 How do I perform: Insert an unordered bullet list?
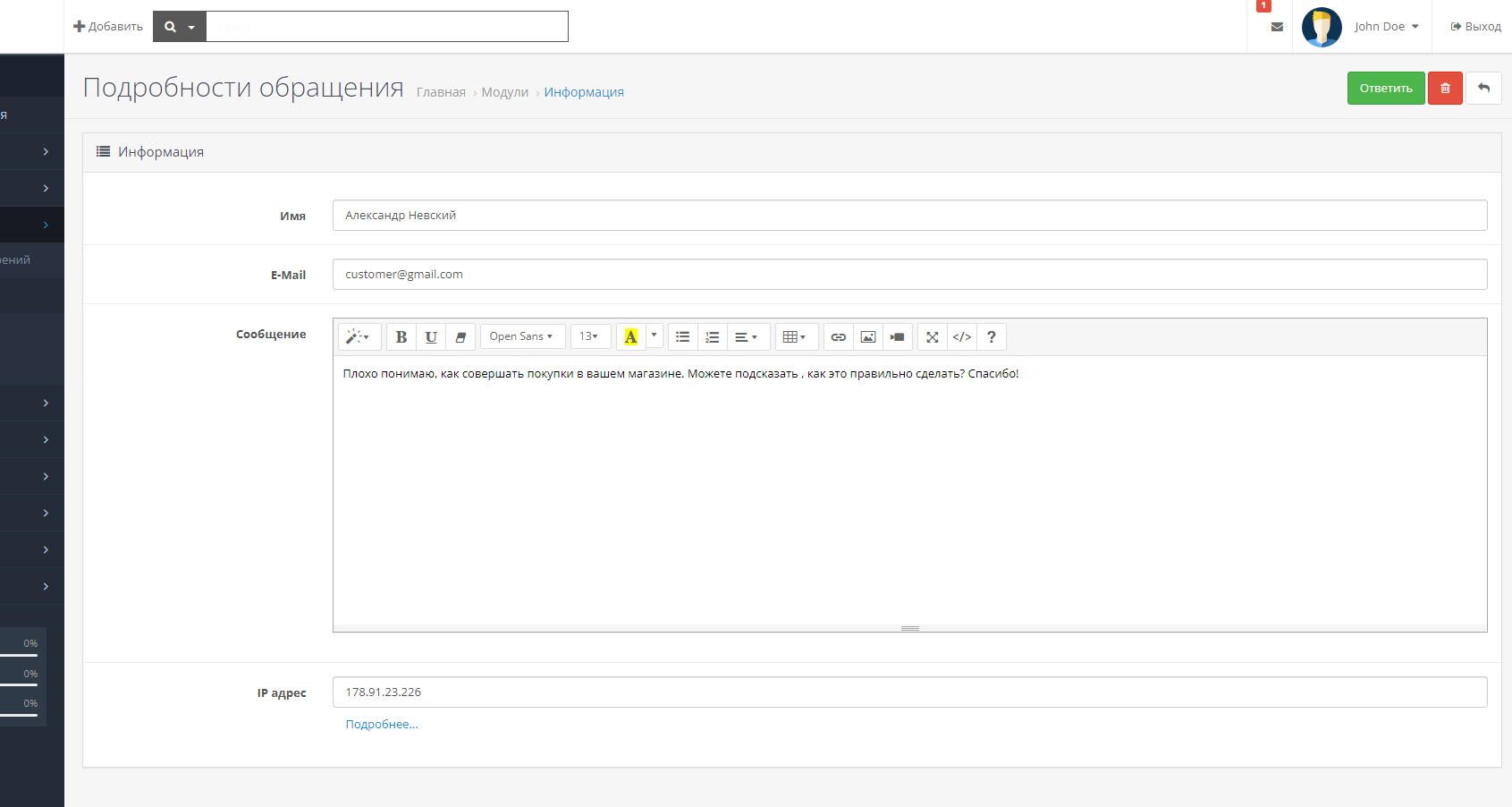tap(683, 337)
